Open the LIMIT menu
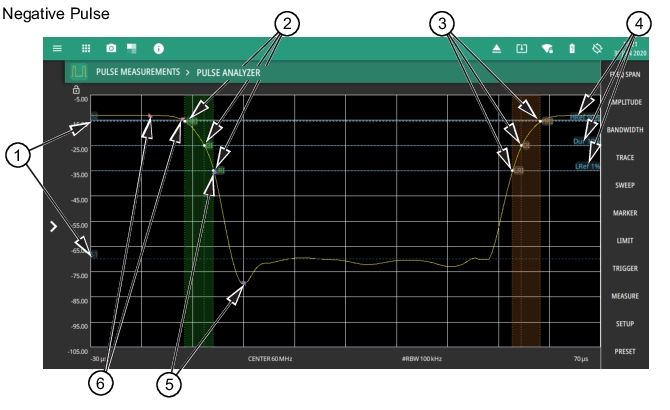The image size is (670, 410). [x=625, y=241]
